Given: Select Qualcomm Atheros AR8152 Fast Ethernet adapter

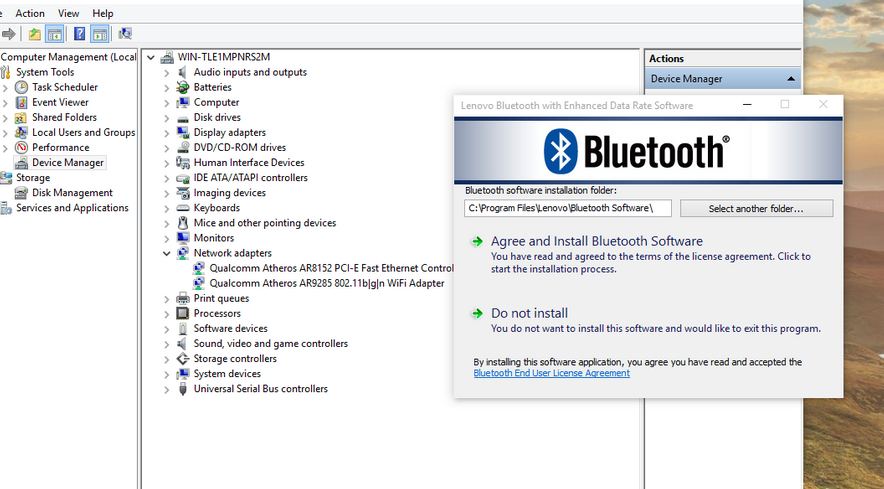Looking at the screenshot, I should tap(332, 268).
